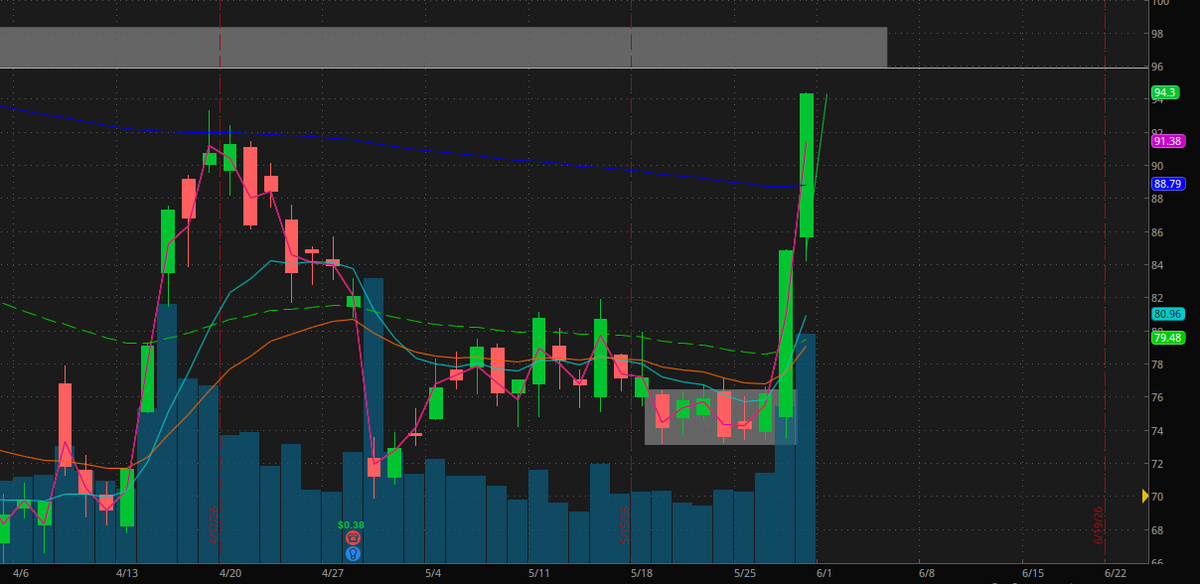Click the 84 price axis label
Screen dimensions: 1200x584
[x=1157, y=265]
